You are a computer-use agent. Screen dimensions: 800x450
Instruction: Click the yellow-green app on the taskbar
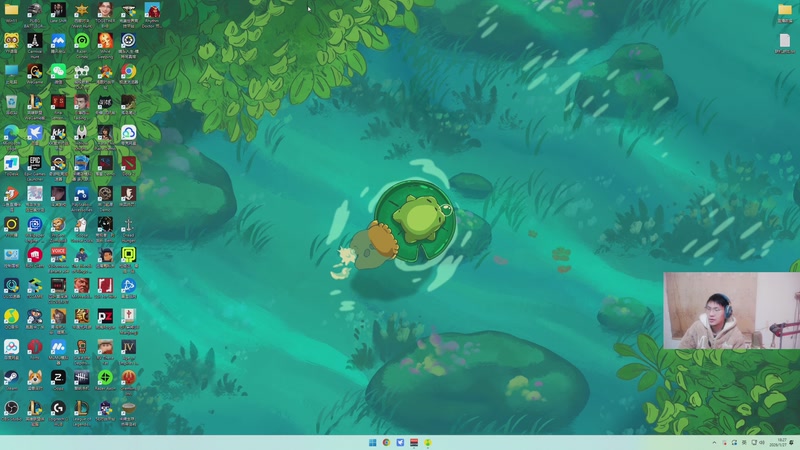[x=428, y=442]
